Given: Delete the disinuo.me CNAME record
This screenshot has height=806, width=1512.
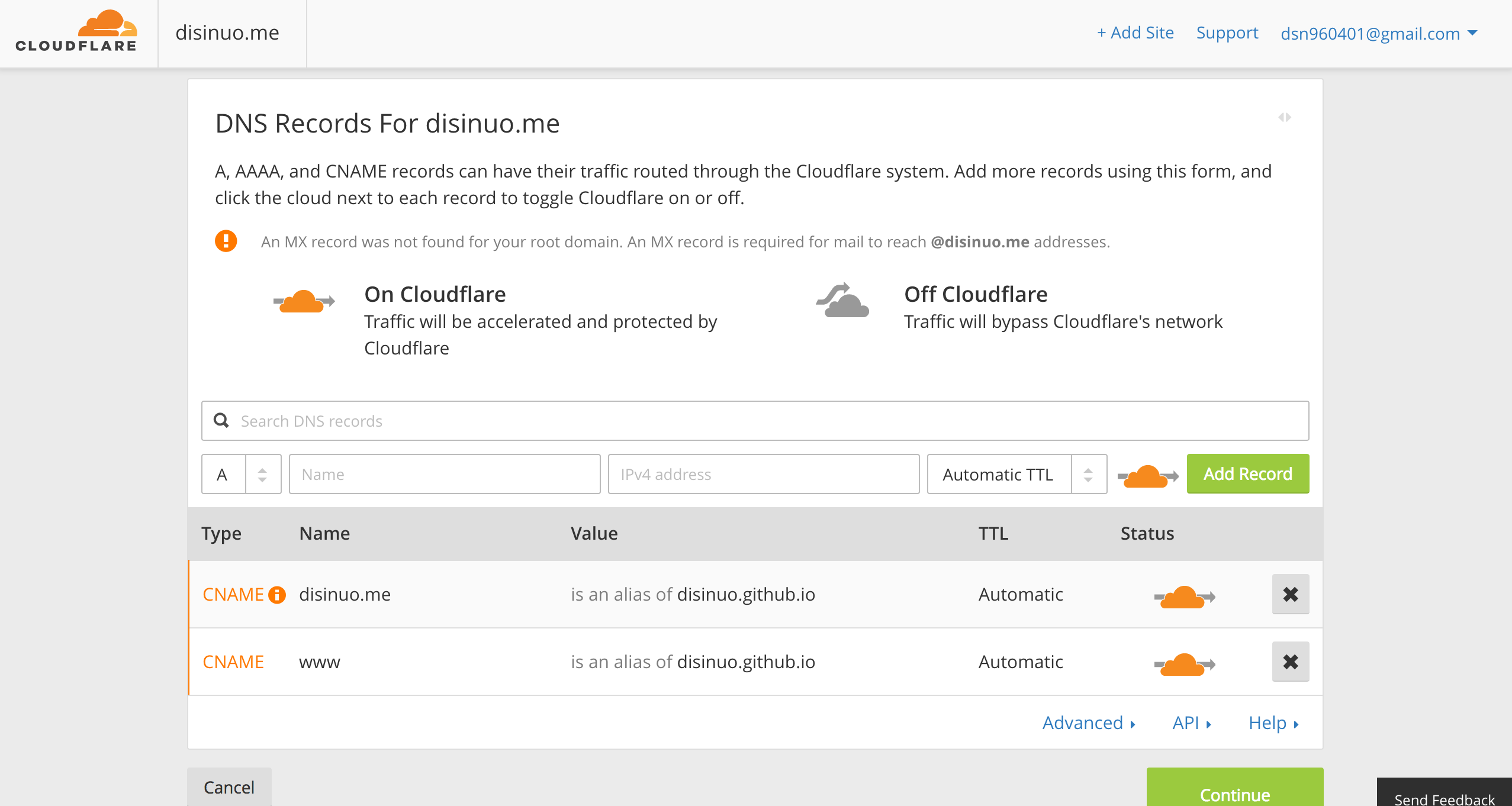Looking at the screenshot, I should tap(1291, 594).
